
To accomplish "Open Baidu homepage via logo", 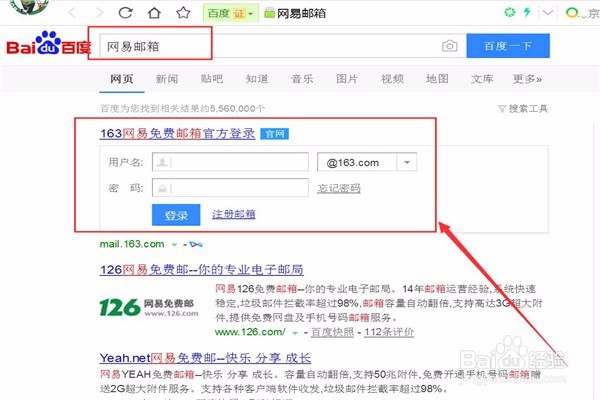I will (x=49, y=43).
